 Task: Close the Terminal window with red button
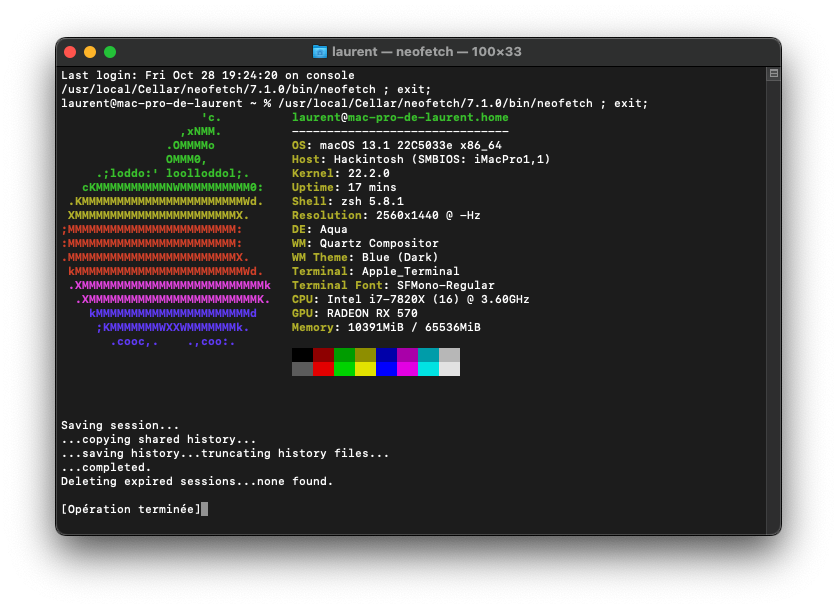coord(70,52)
